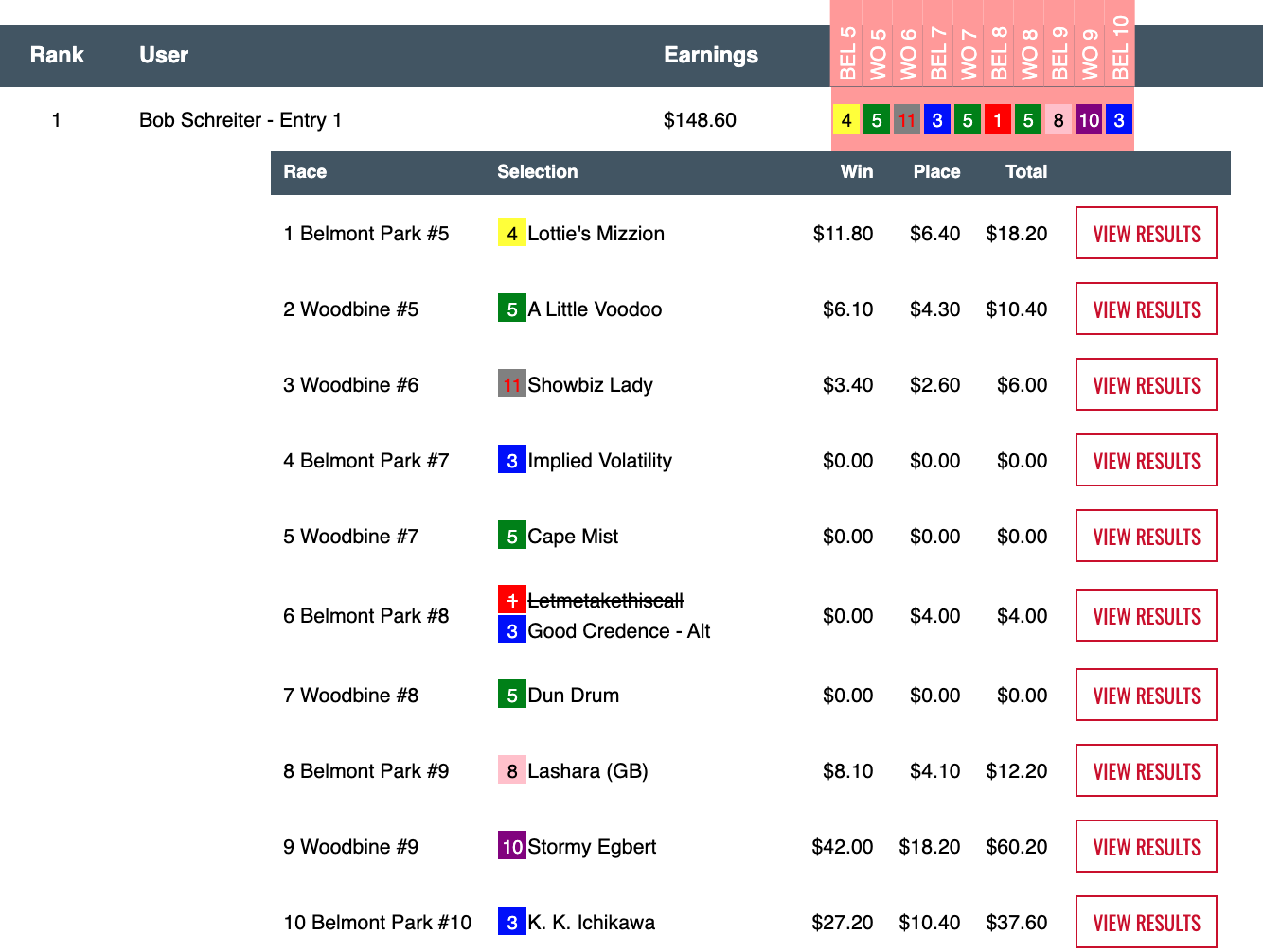View results for Woodbine #9
1263x952 pixels.
click(x=1146, y=847)
